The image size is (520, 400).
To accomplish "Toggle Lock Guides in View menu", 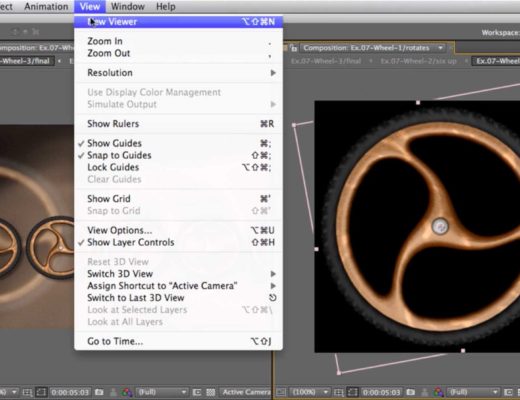I will (179, 167).
